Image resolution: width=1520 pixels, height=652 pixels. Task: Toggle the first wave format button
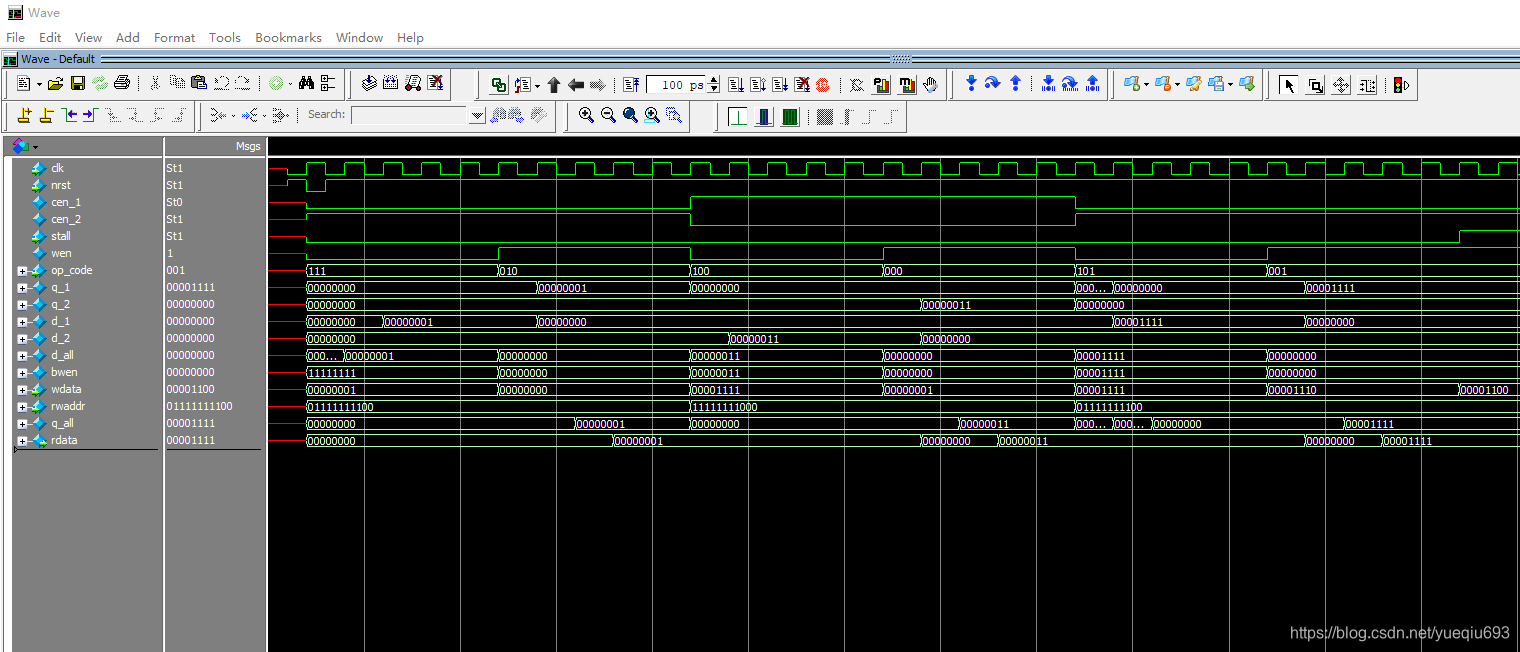[x=738, y=116]
